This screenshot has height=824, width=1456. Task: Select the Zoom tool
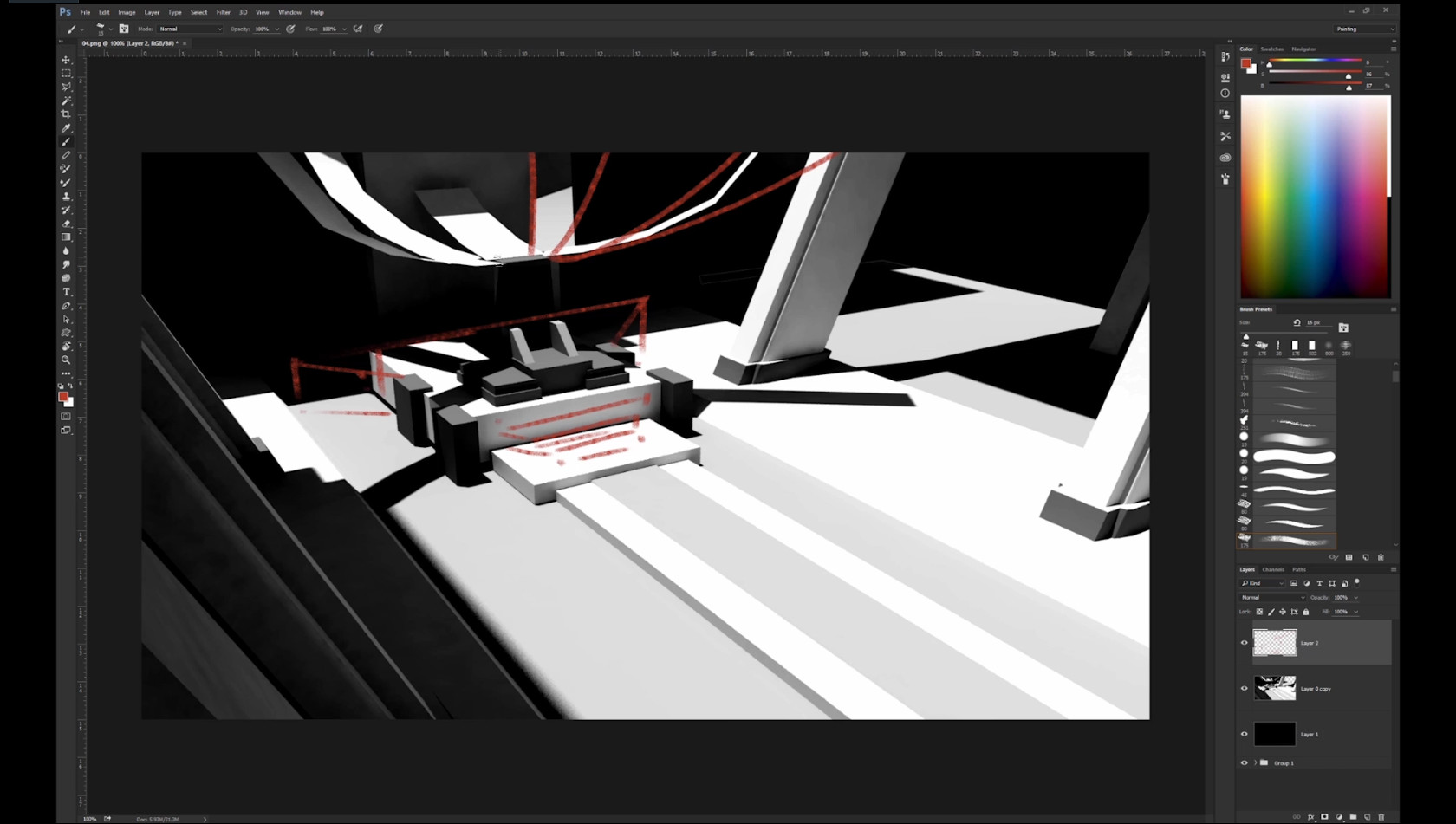point(66,360)
